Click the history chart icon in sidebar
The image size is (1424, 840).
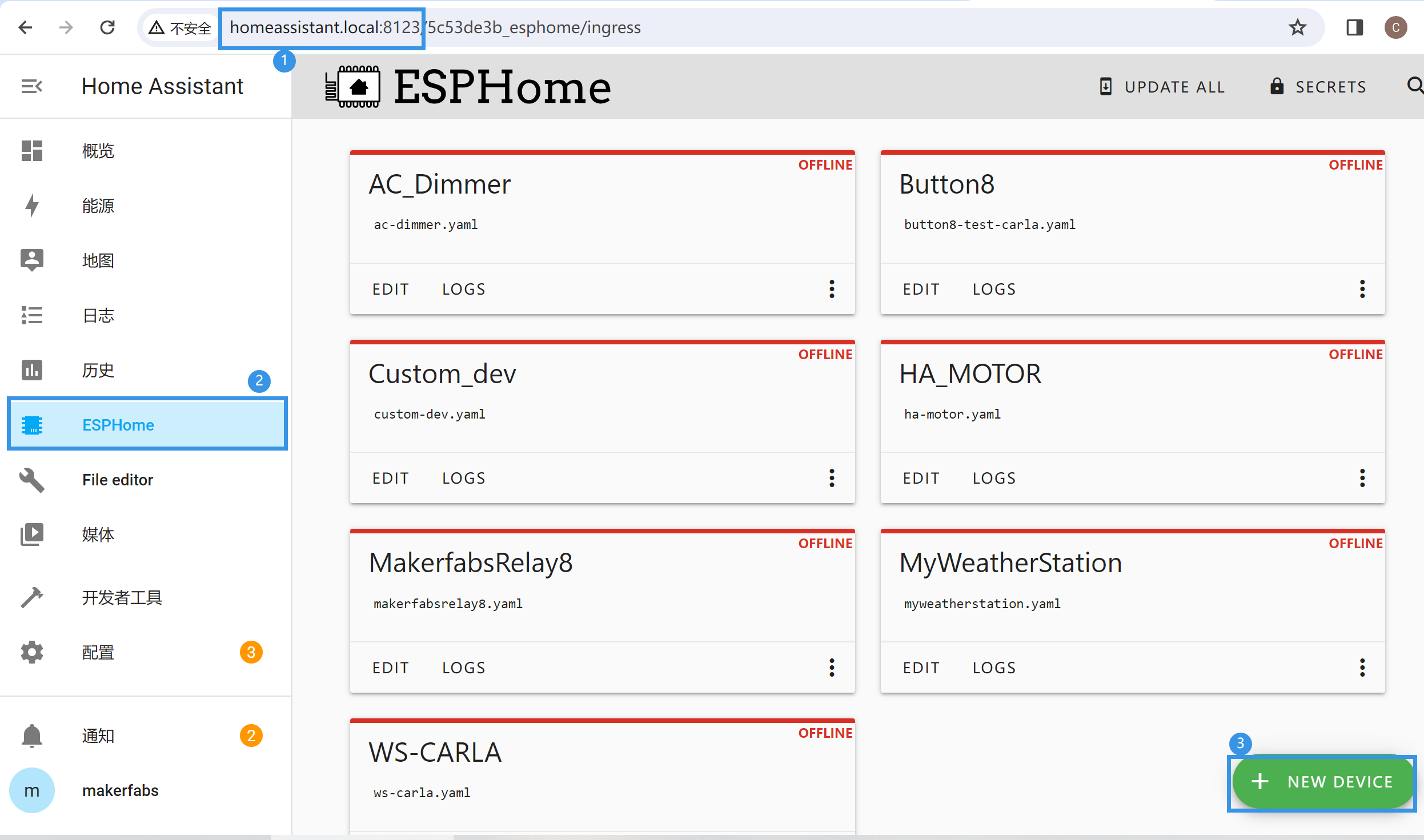[x=32, y=370]
